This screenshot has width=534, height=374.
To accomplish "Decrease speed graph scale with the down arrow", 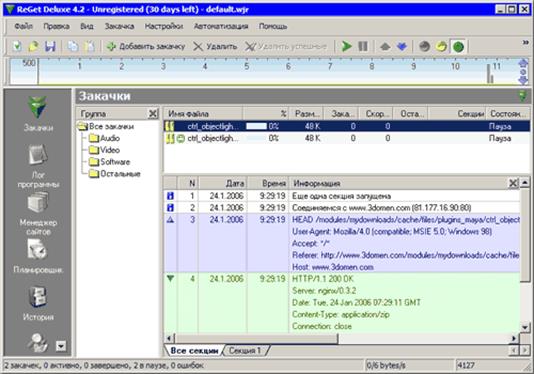I will 523,80.
